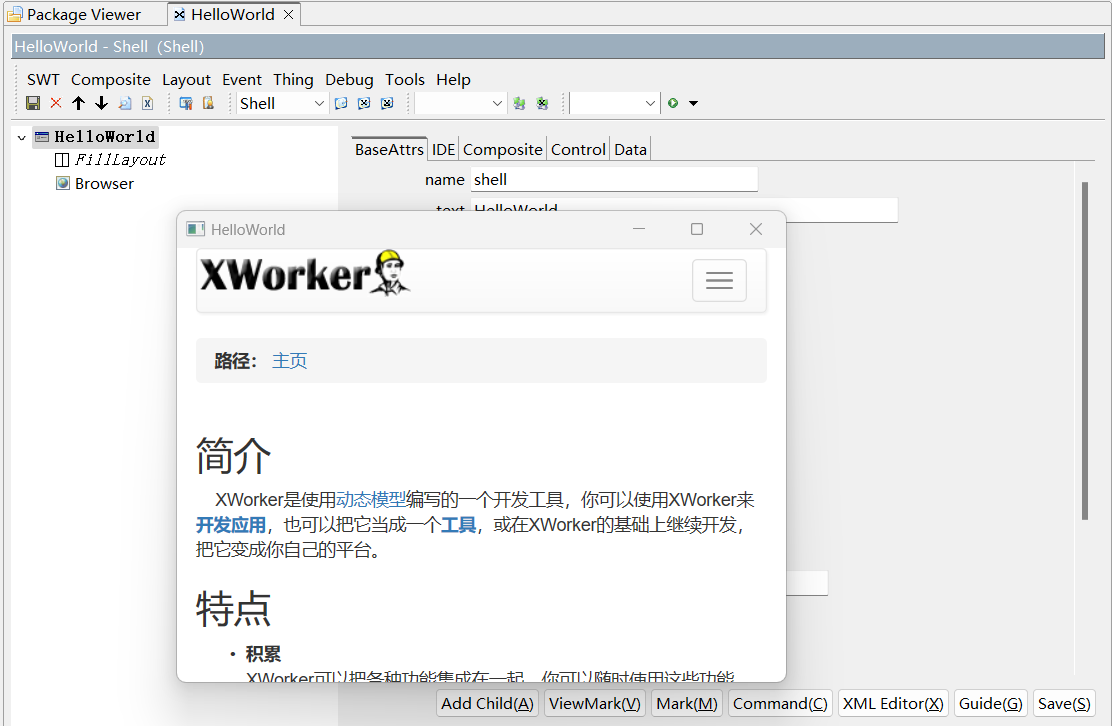Click the Add Child(A) button

click(x=487, y=703)
